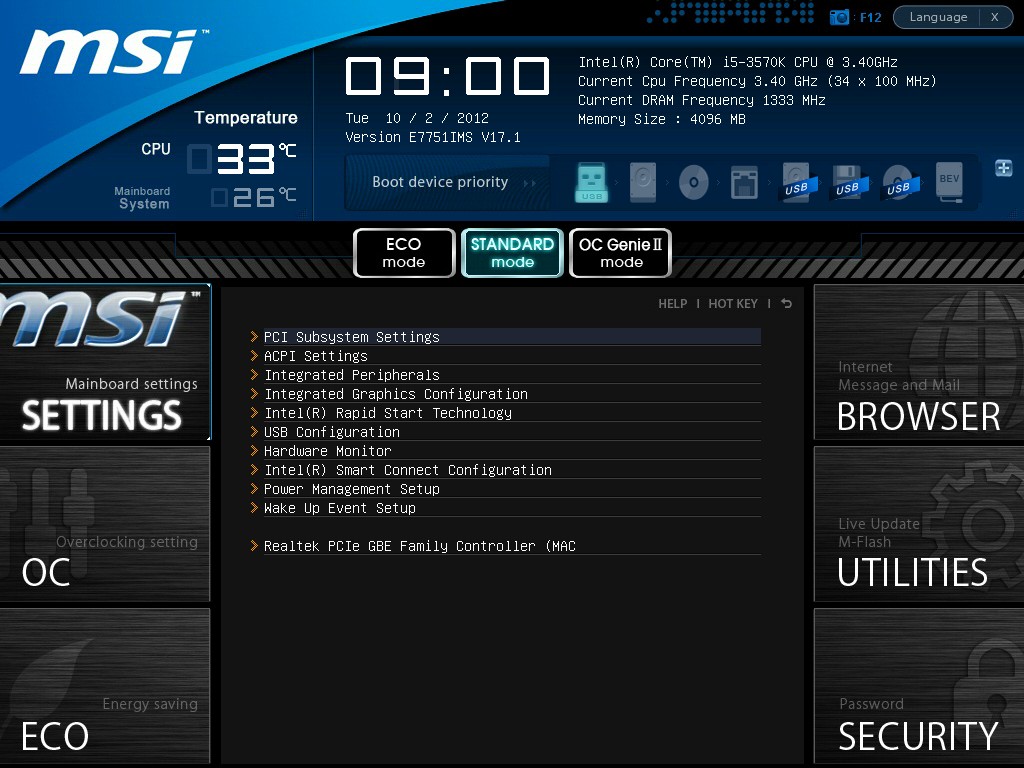This screenshot has width=1024, height=768.
Task: Pick the USB floppy boot device icon
Action: click(x=846, y=183)
